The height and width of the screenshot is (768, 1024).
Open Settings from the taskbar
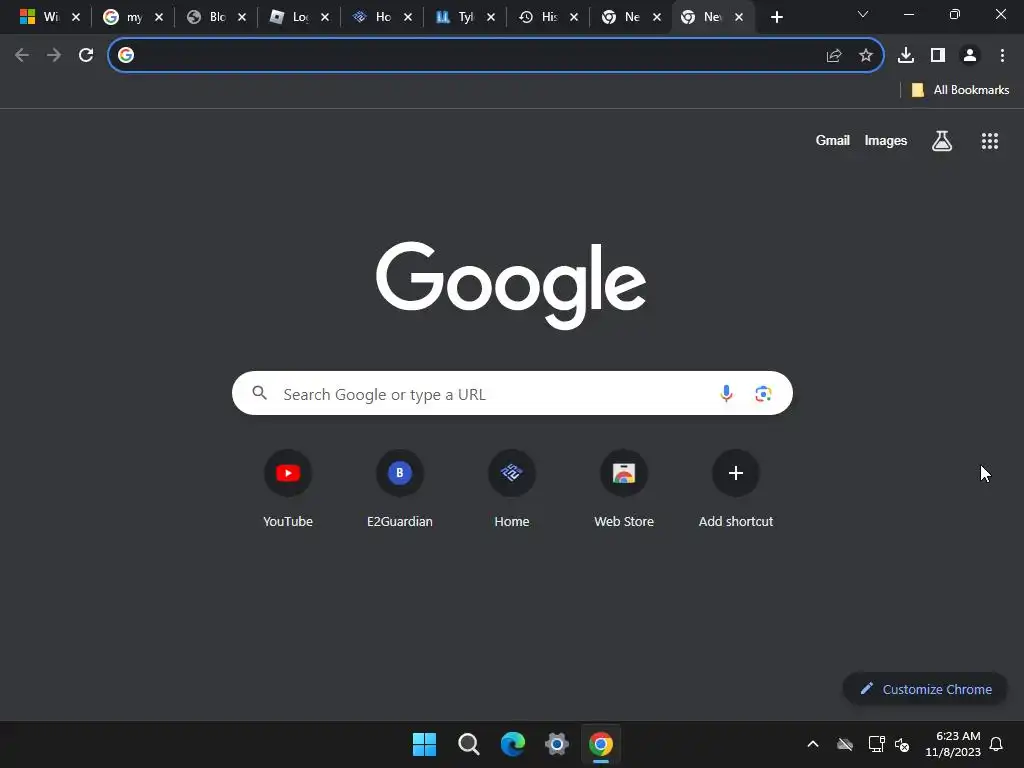556,744
